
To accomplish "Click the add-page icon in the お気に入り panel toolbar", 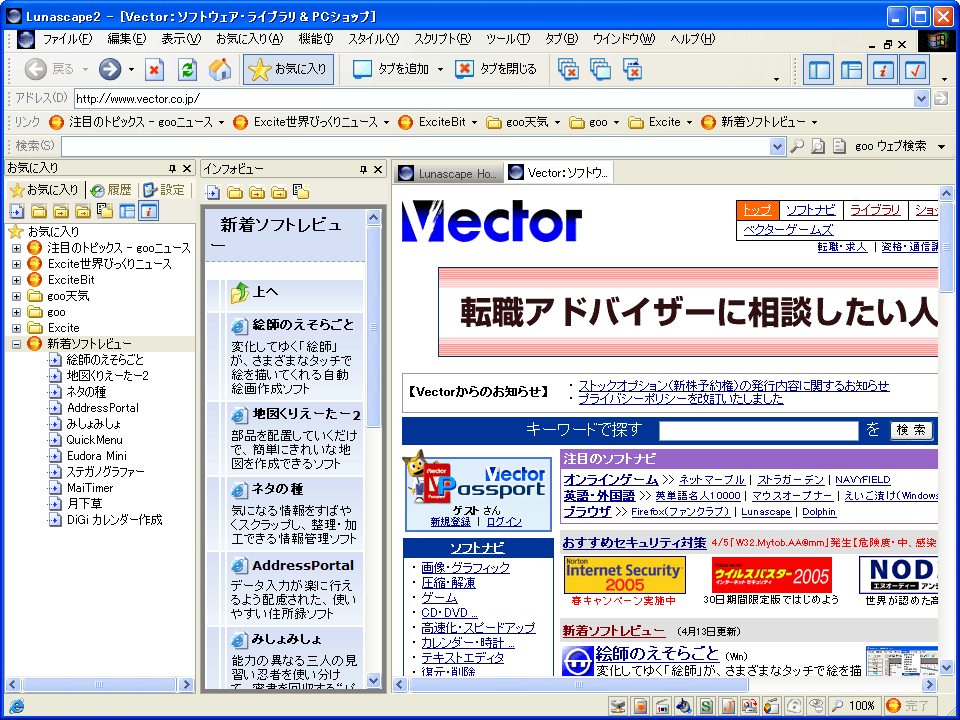I will (17, 211).
